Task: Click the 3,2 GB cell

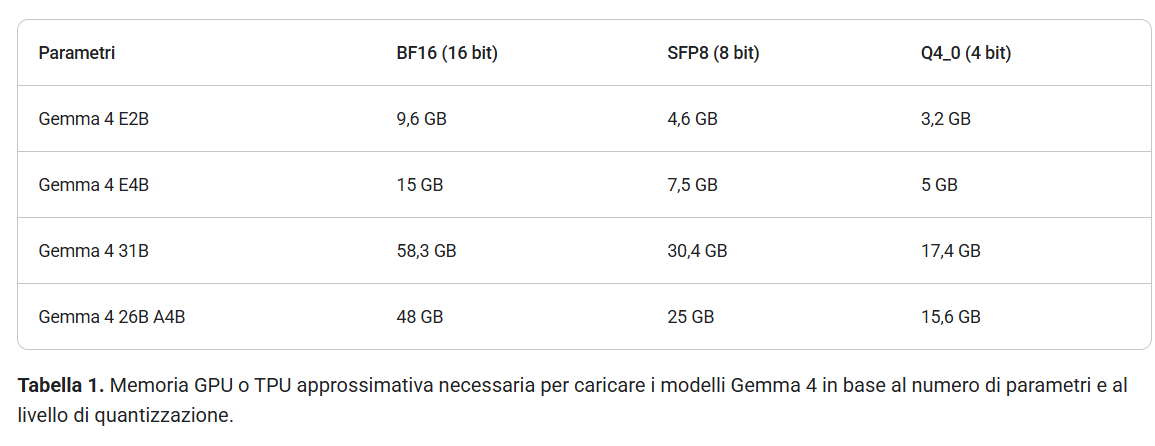Action: coord(945,119)
